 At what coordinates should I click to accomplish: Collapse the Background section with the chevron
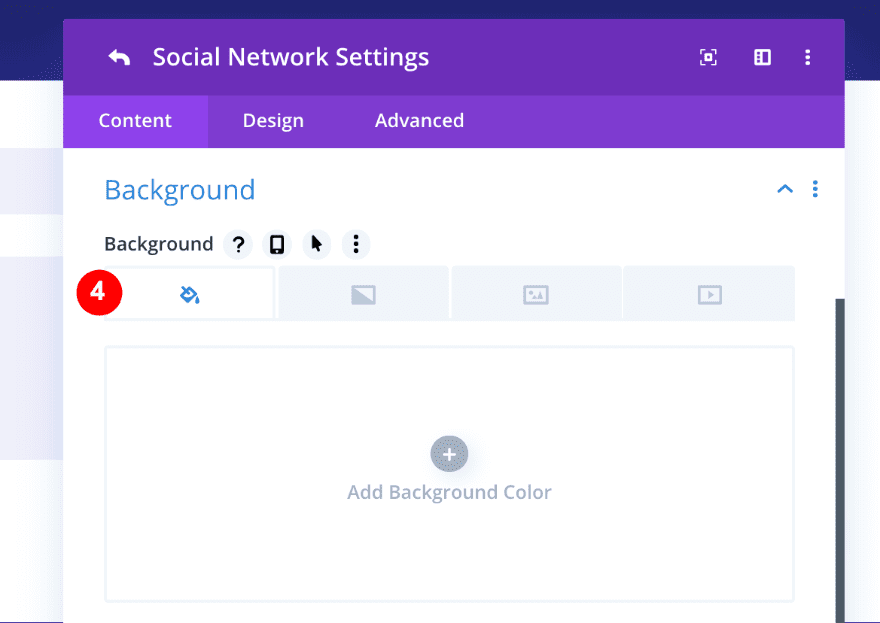[x=785, y=188]
